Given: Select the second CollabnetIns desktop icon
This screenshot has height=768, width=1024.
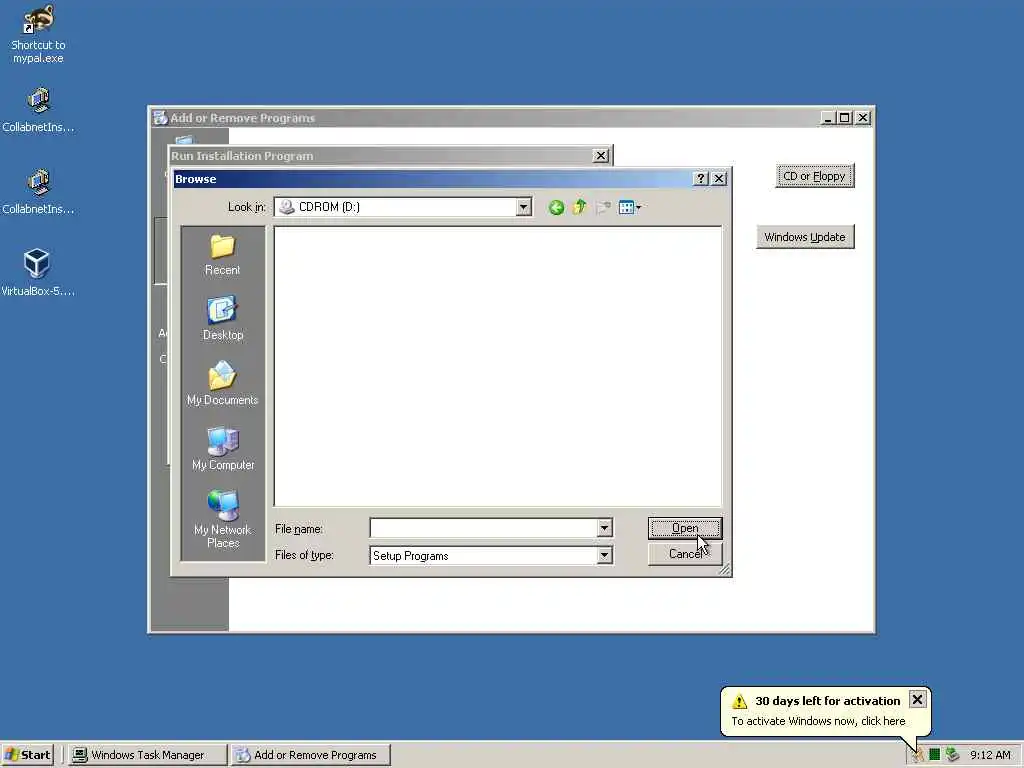Looking at the screenshot, I should tap(38, 192).
